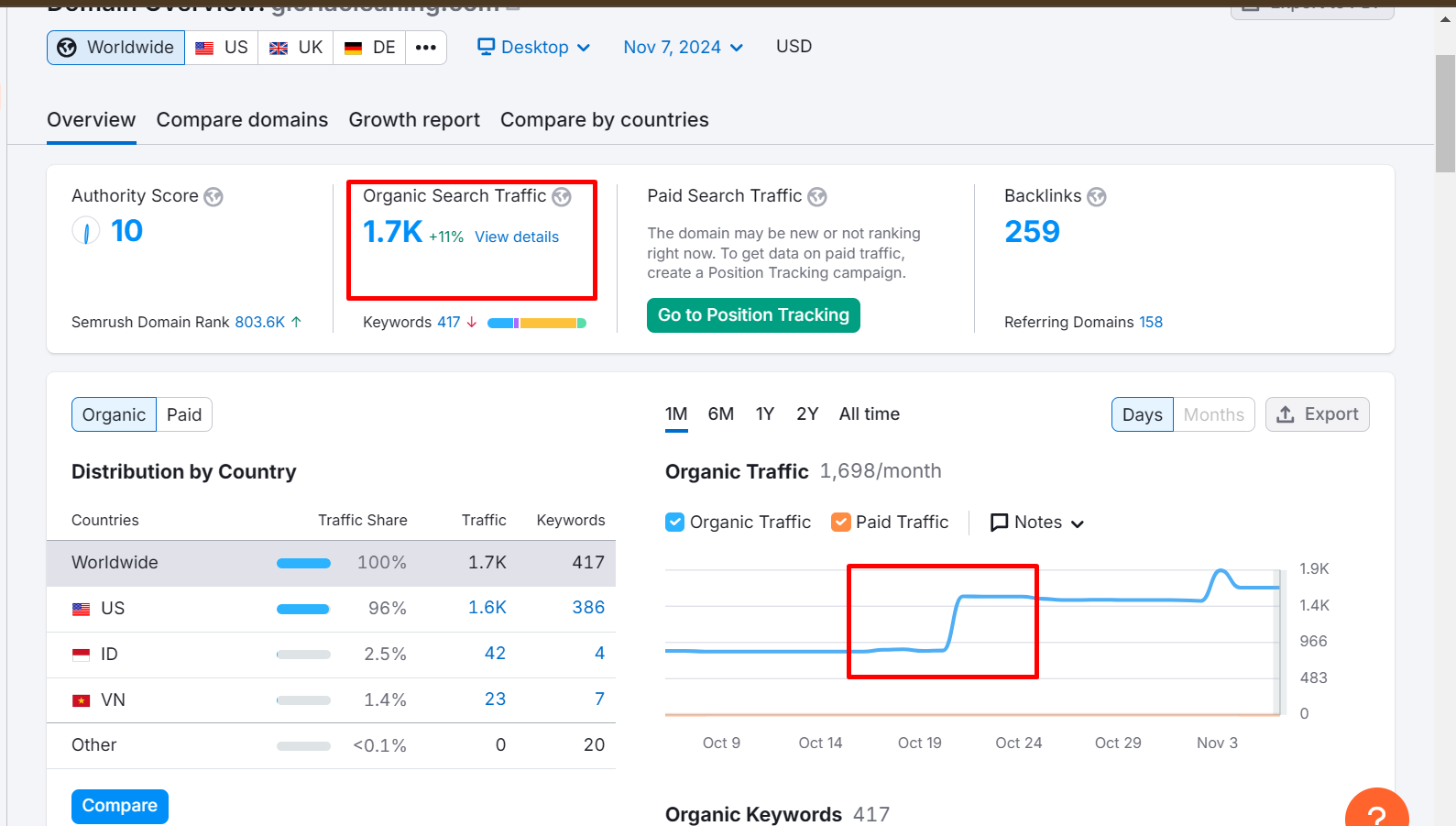Click info globe icon beside Backlinks
The width and height of the screenshot is (1456, 826).
1097,197
